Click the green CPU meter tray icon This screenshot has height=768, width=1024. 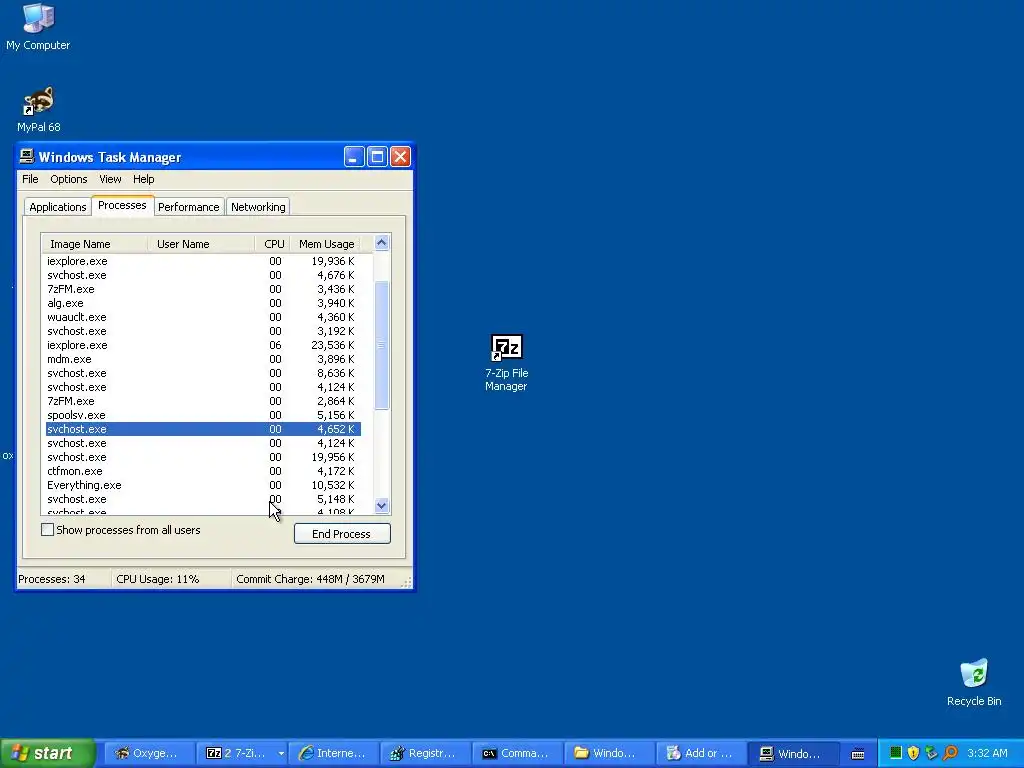(x=896, y=753)
